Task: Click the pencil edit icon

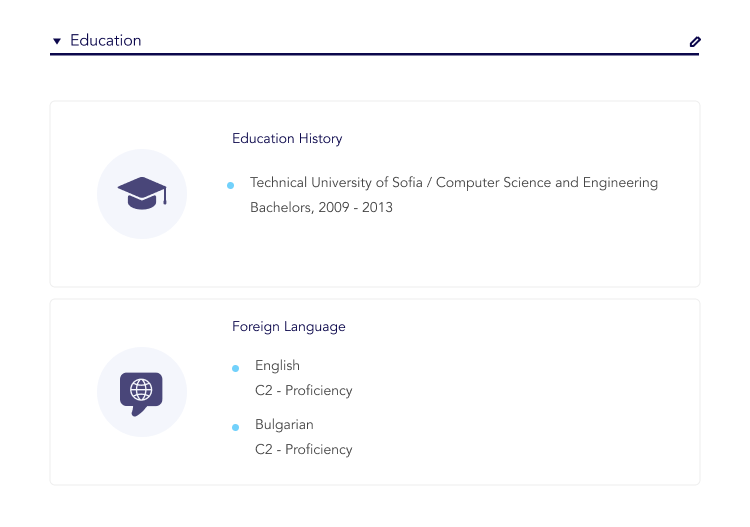Action: [x=695, y=42]
